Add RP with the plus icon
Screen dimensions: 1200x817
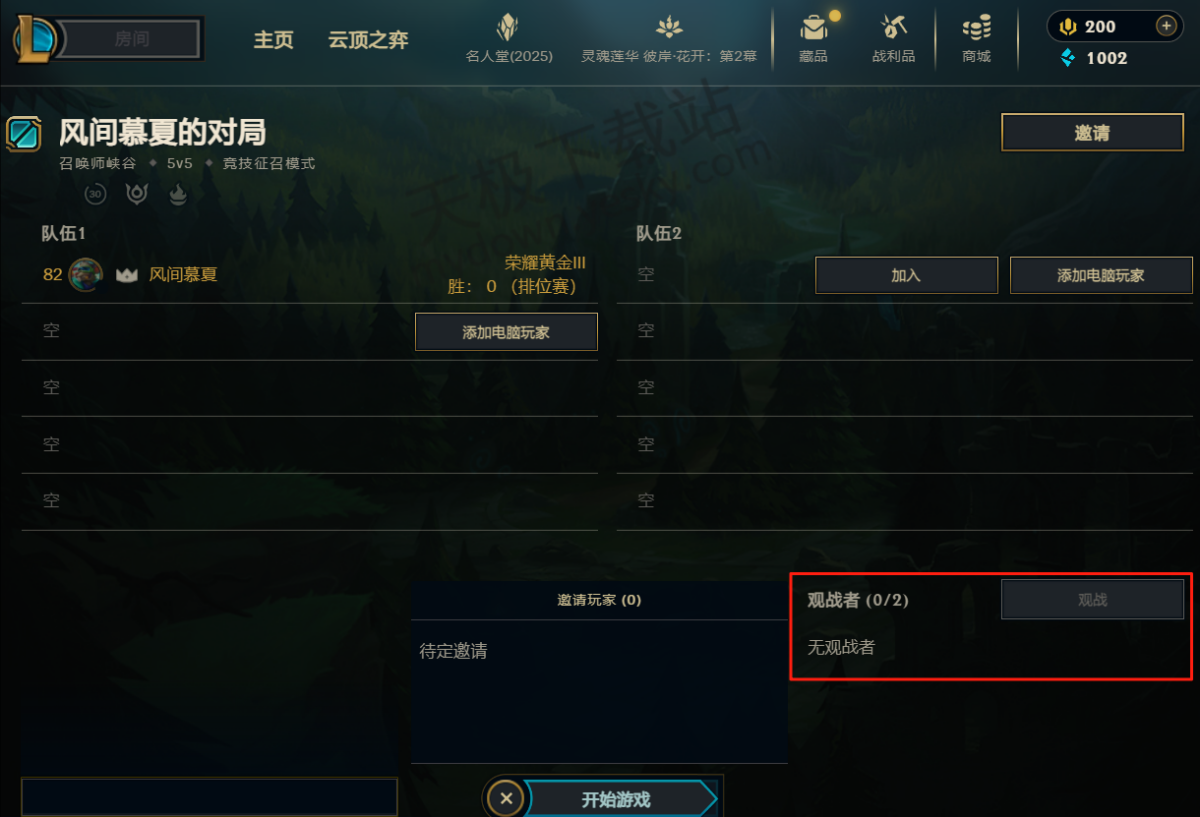1166,26
